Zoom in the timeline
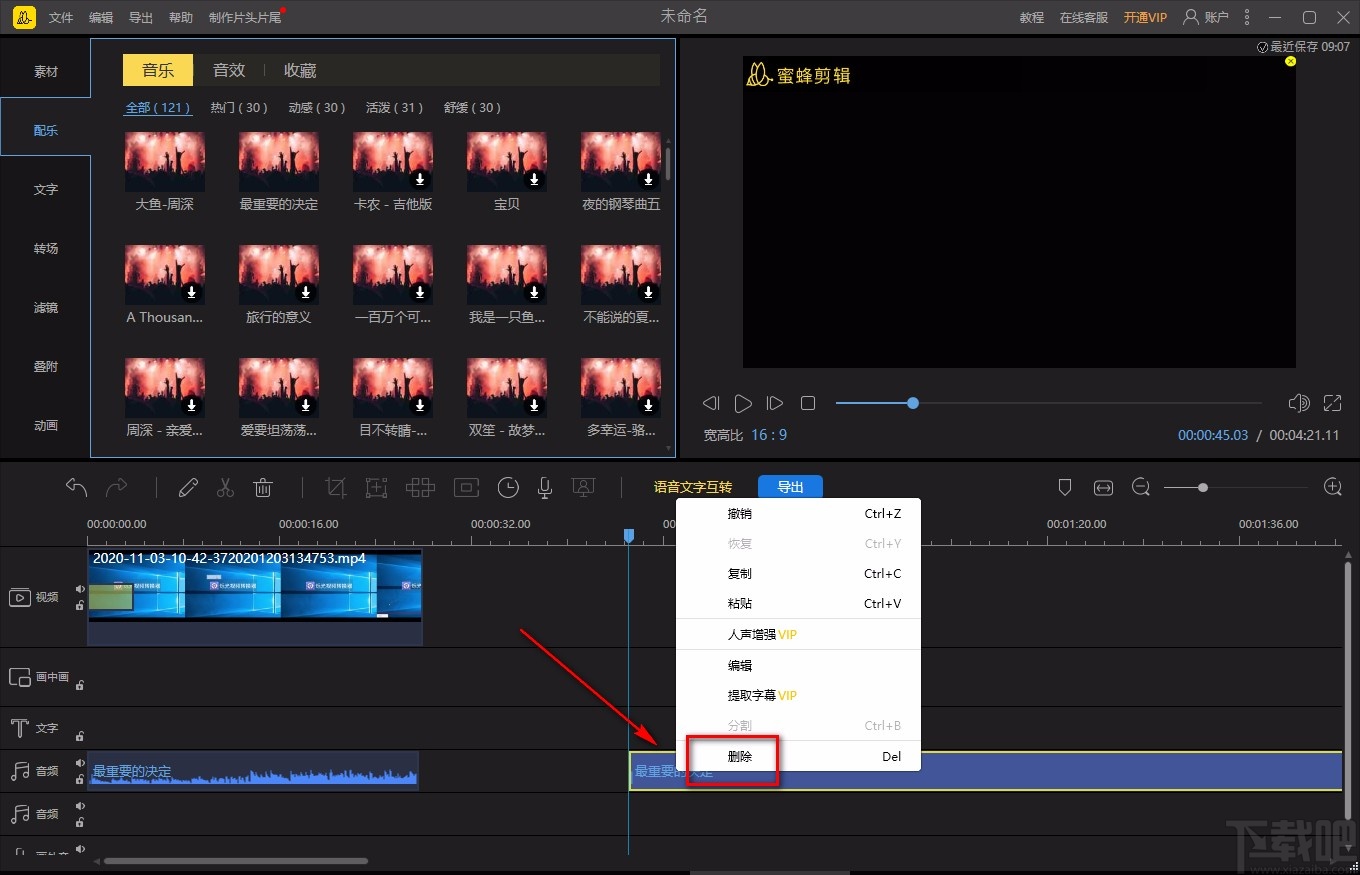Viewport: 1360px width, 875px height. [1332, 487]
